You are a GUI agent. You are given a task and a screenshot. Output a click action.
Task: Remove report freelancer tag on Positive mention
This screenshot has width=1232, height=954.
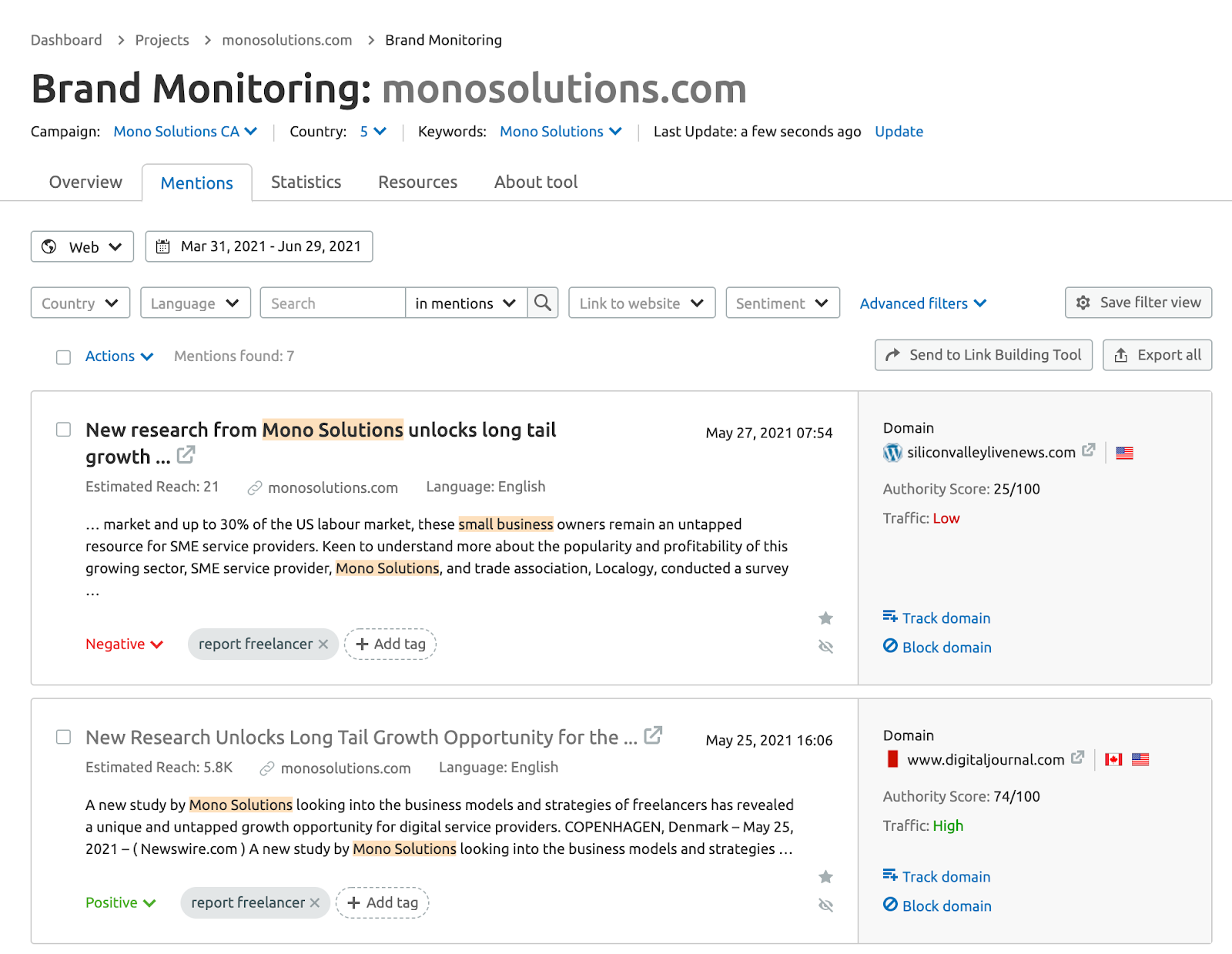pyautogui.click(x=315, y=903)
